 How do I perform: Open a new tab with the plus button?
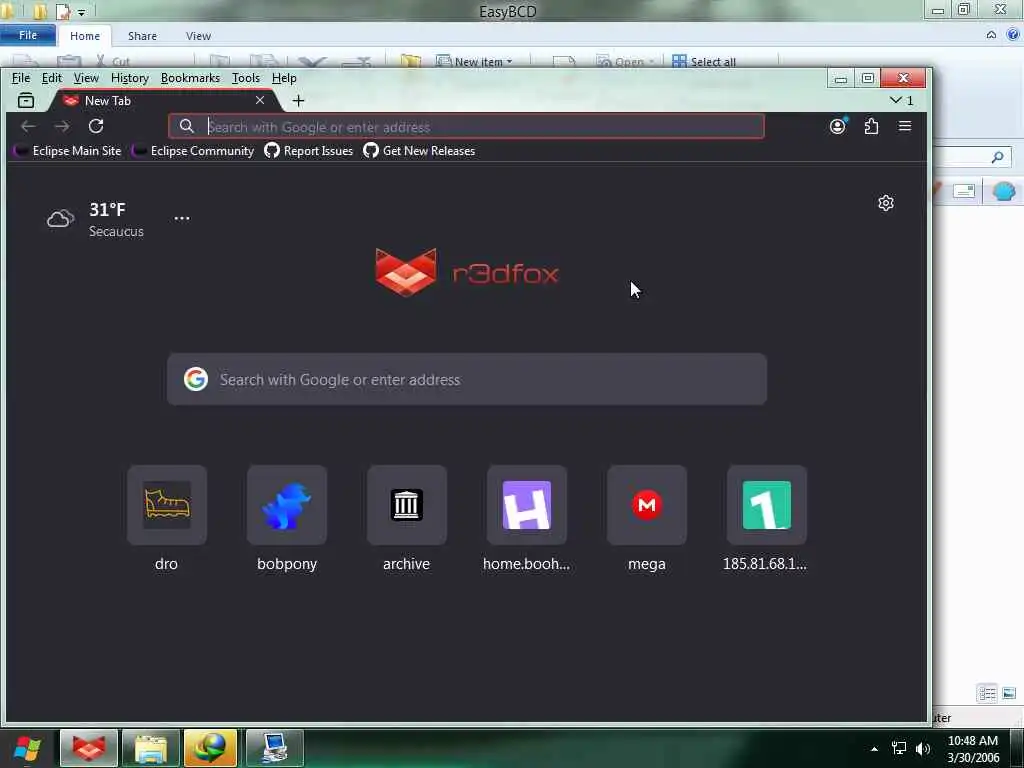(298, 101)
